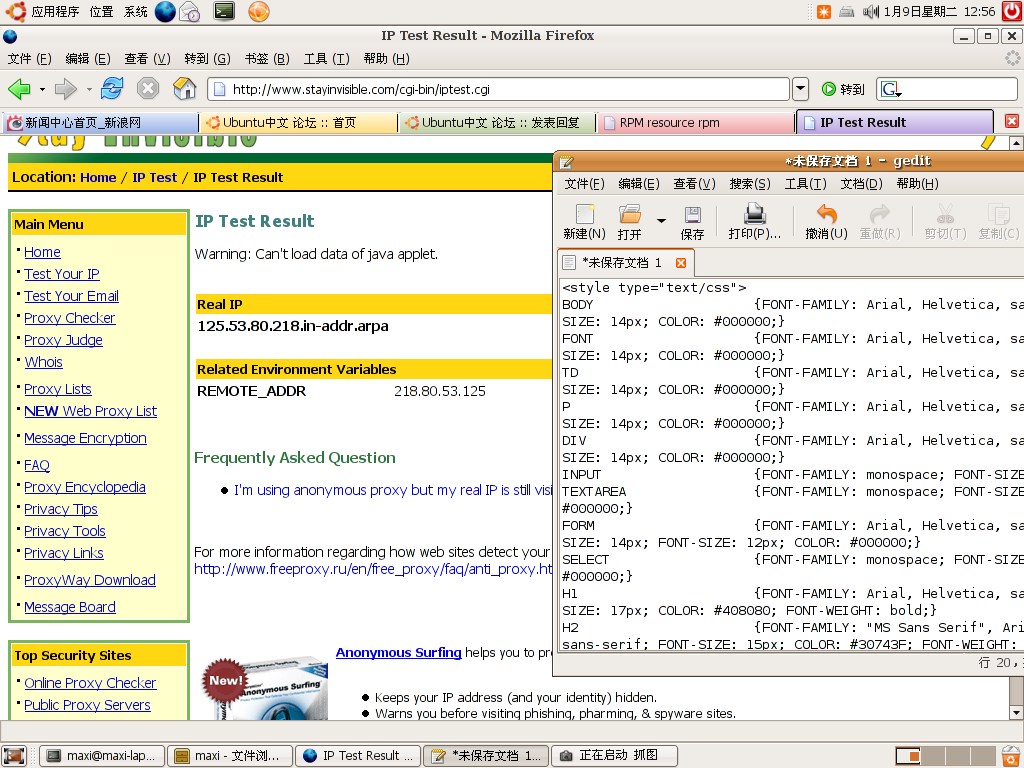Click the gedit 重做 redo icon
This screenshot has height=768, width=1024.
(880, 221)
